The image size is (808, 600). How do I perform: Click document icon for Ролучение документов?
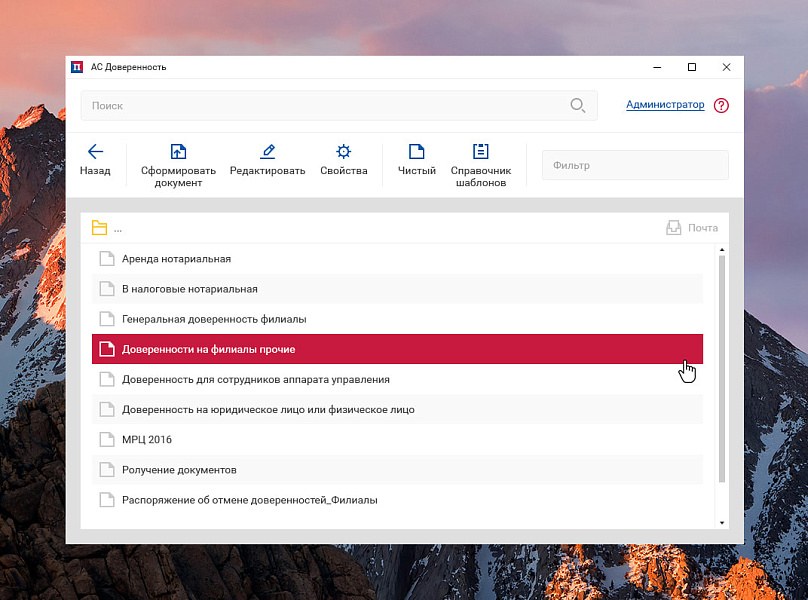107,470
